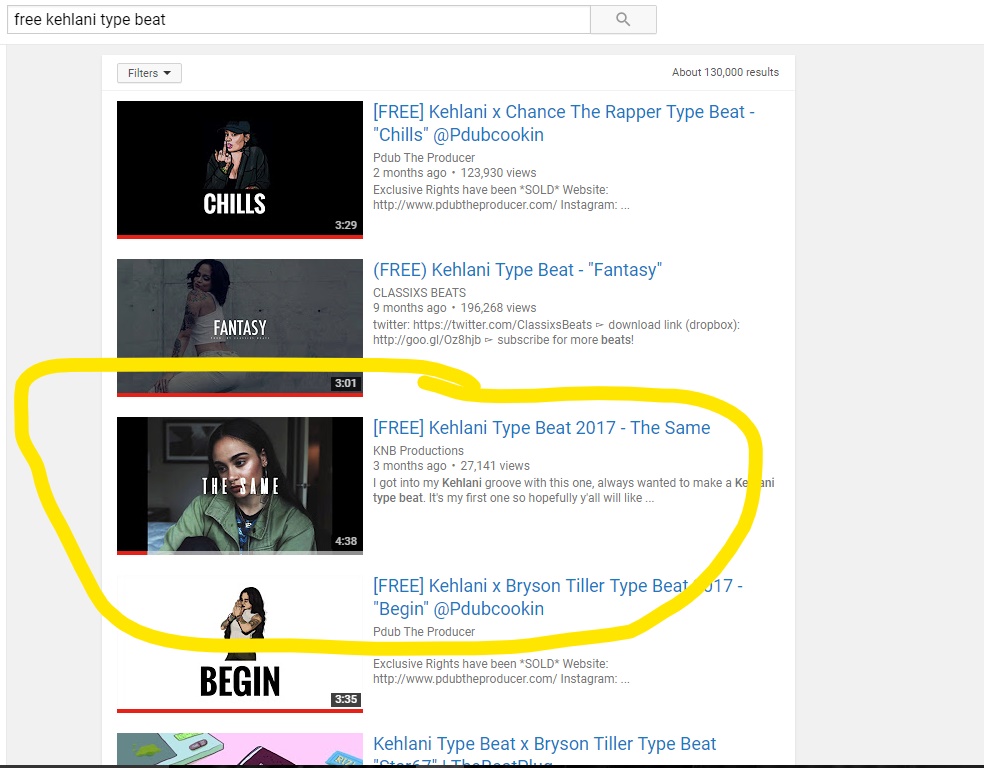
Task: Click the 'Fantasy' description with twitter link
Action: tap(556, 332)
